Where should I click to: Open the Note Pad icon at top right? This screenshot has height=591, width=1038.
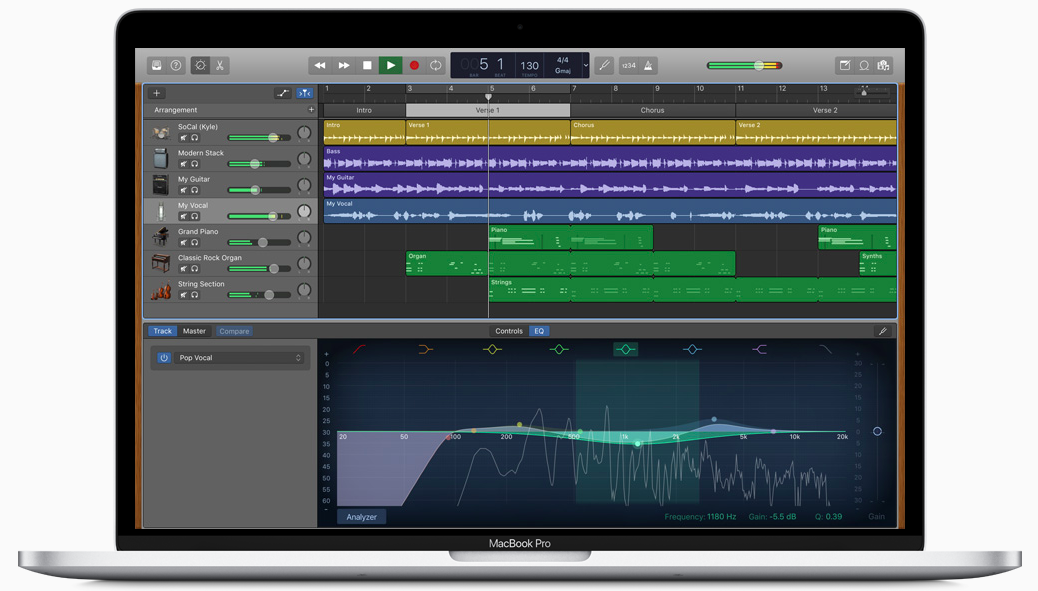pyautogui.click(x=845, y=65)
